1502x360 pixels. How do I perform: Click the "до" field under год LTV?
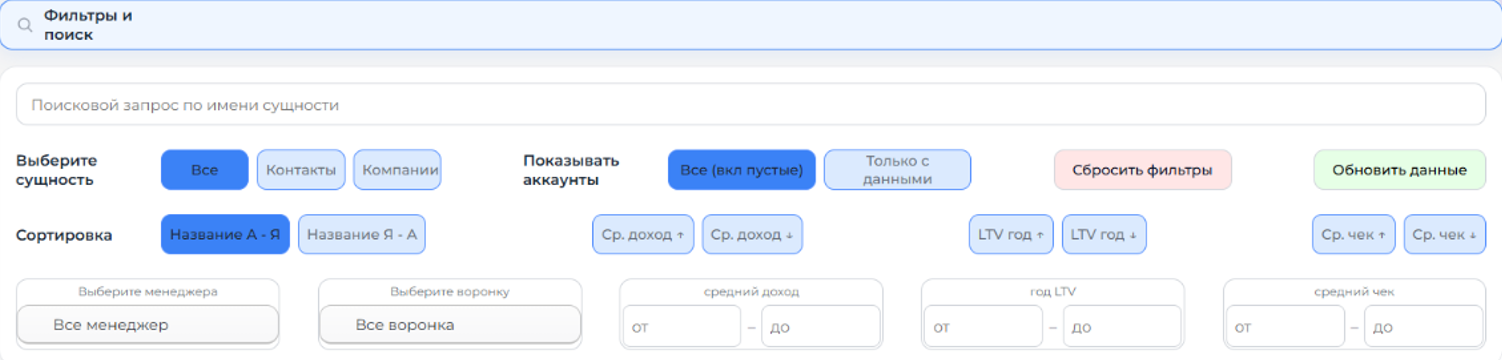click(x=1122, y=327)
